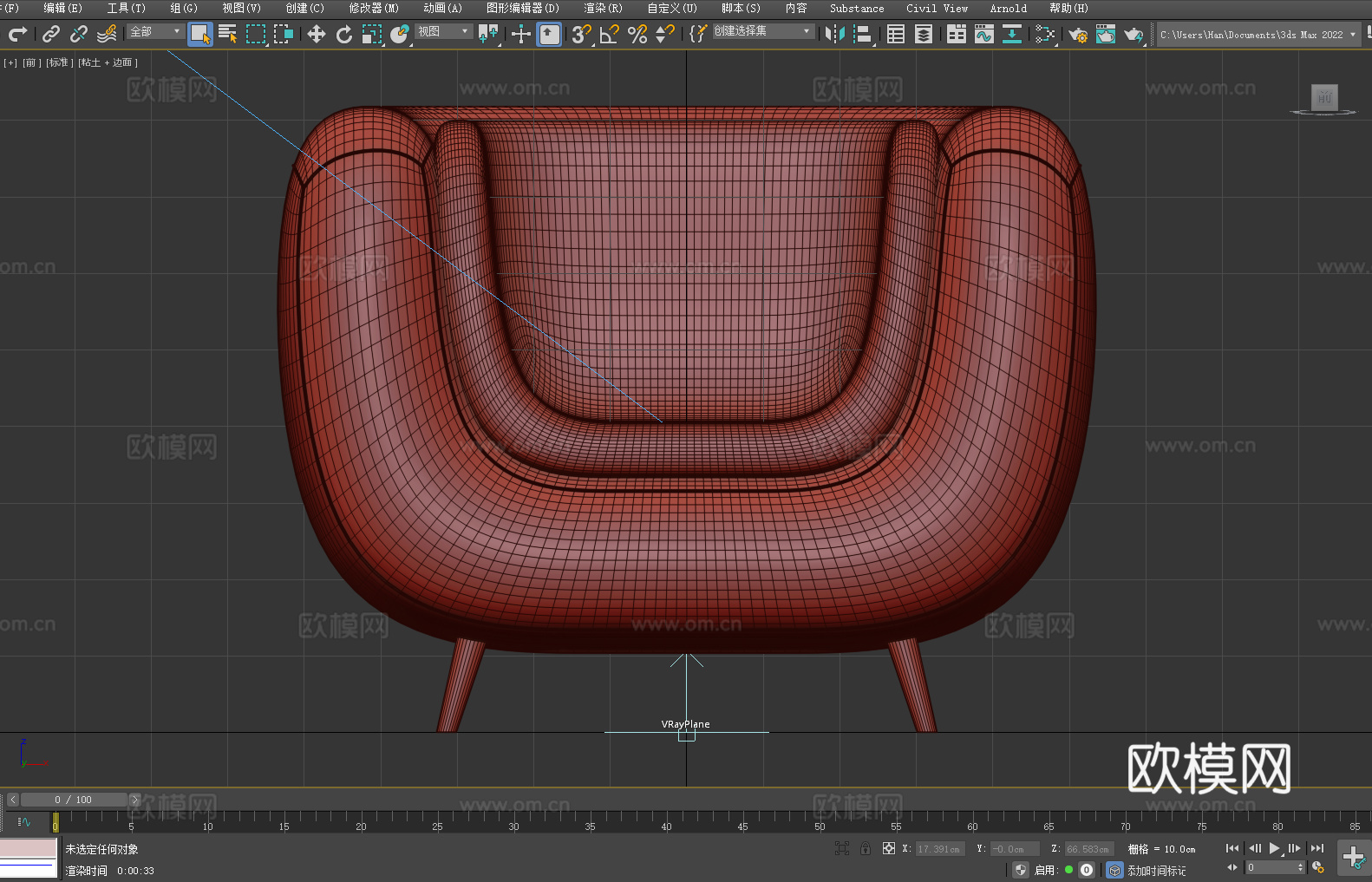Click the [标准] viewport shading label
This screenshot has width=1372, height=882.
click(59, 62)
